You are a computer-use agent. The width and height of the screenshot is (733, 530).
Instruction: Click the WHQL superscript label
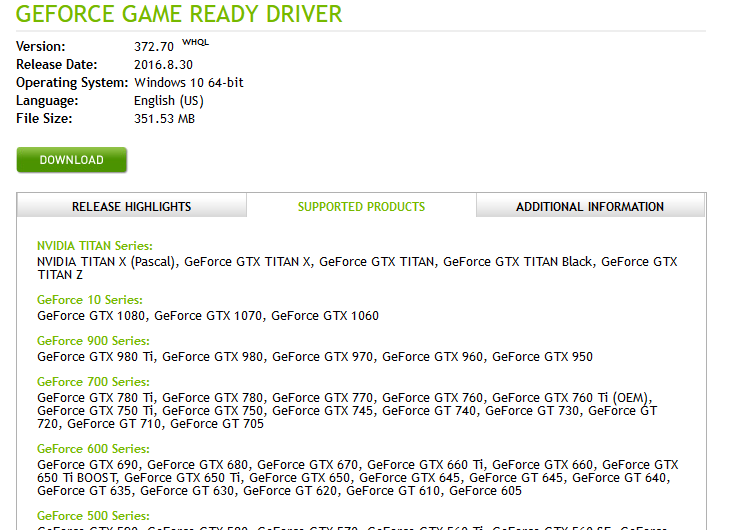click(x=195, y=43)
